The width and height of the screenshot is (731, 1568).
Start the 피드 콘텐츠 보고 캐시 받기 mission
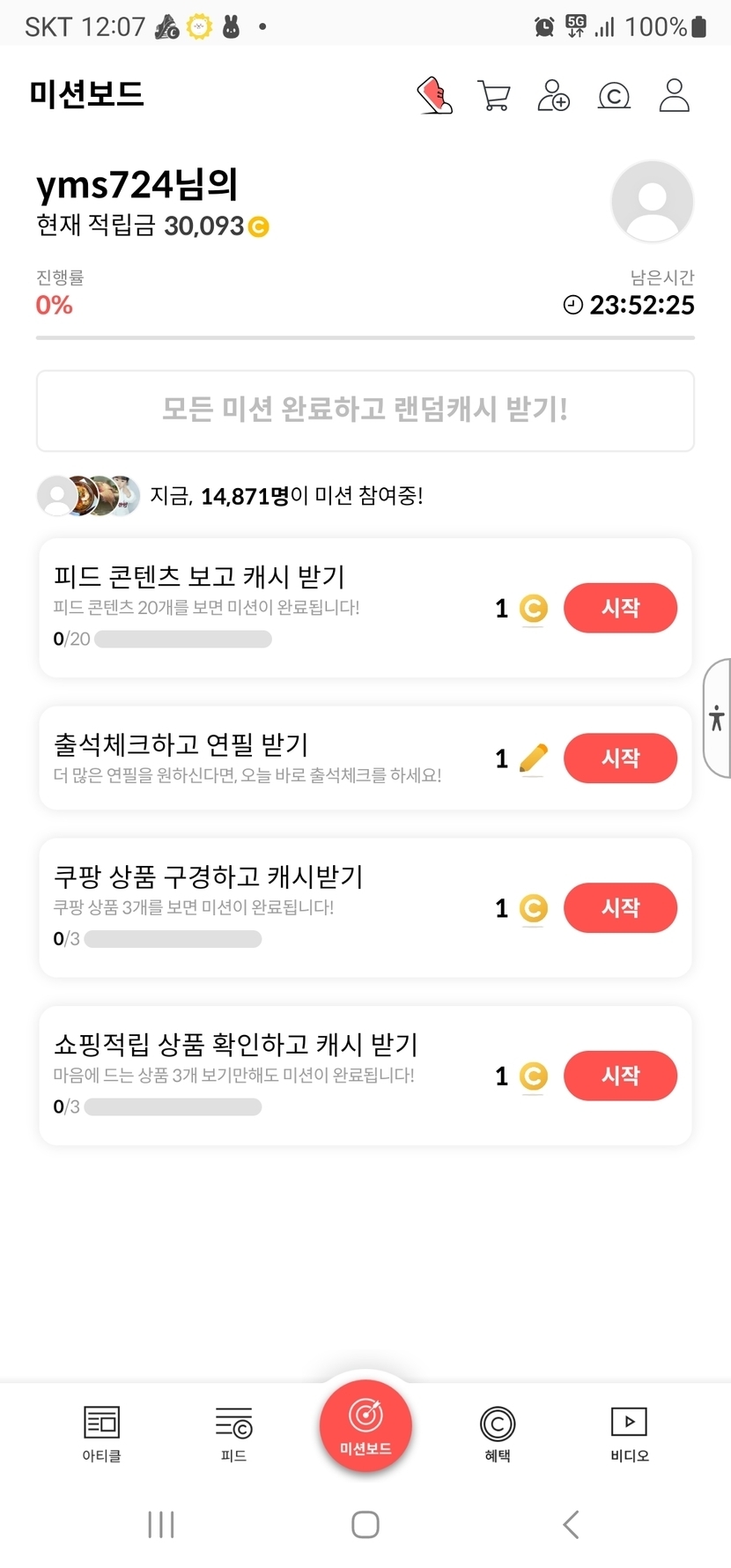(620, 608)
